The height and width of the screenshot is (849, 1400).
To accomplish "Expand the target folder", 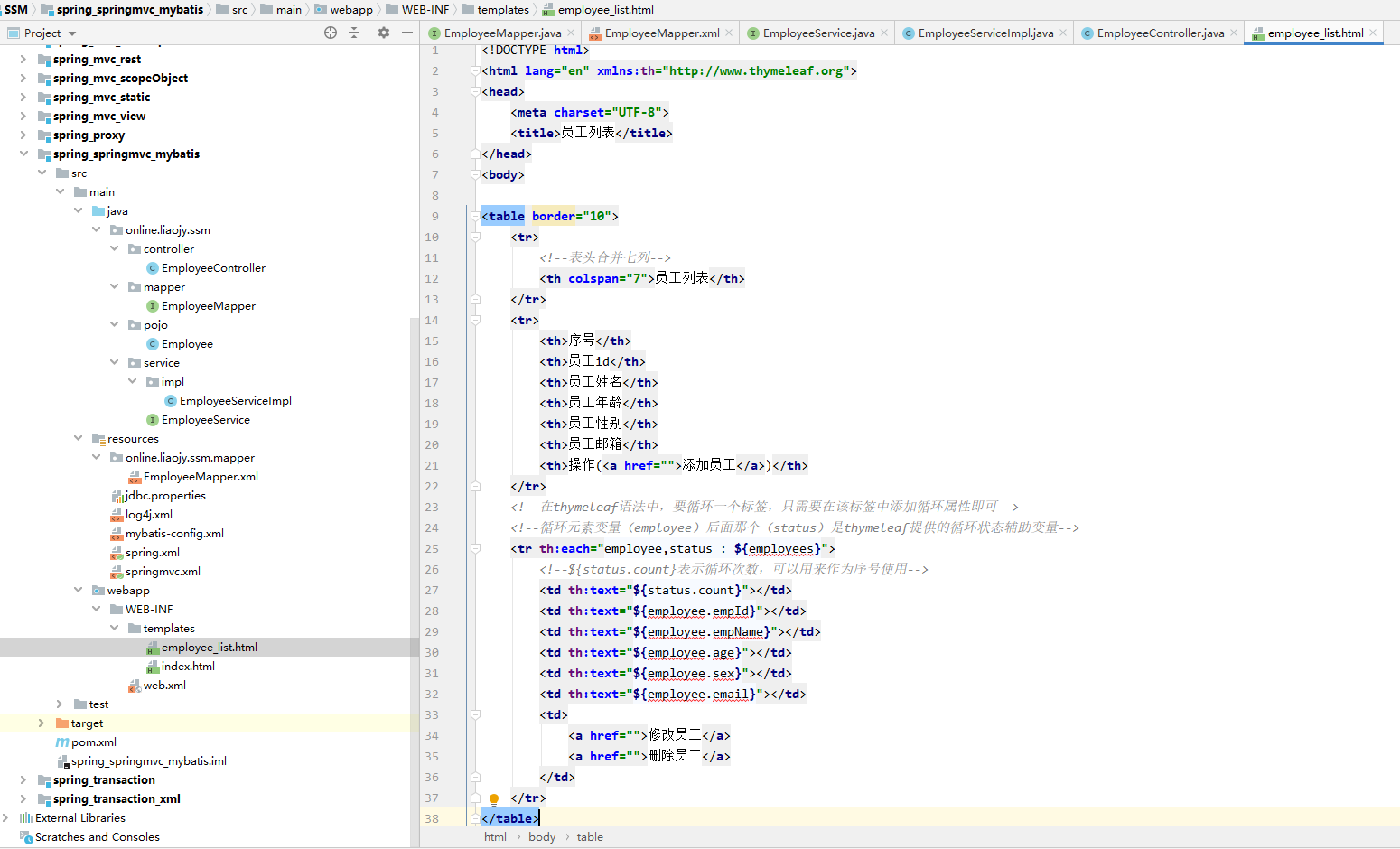I will coord(42,723).
